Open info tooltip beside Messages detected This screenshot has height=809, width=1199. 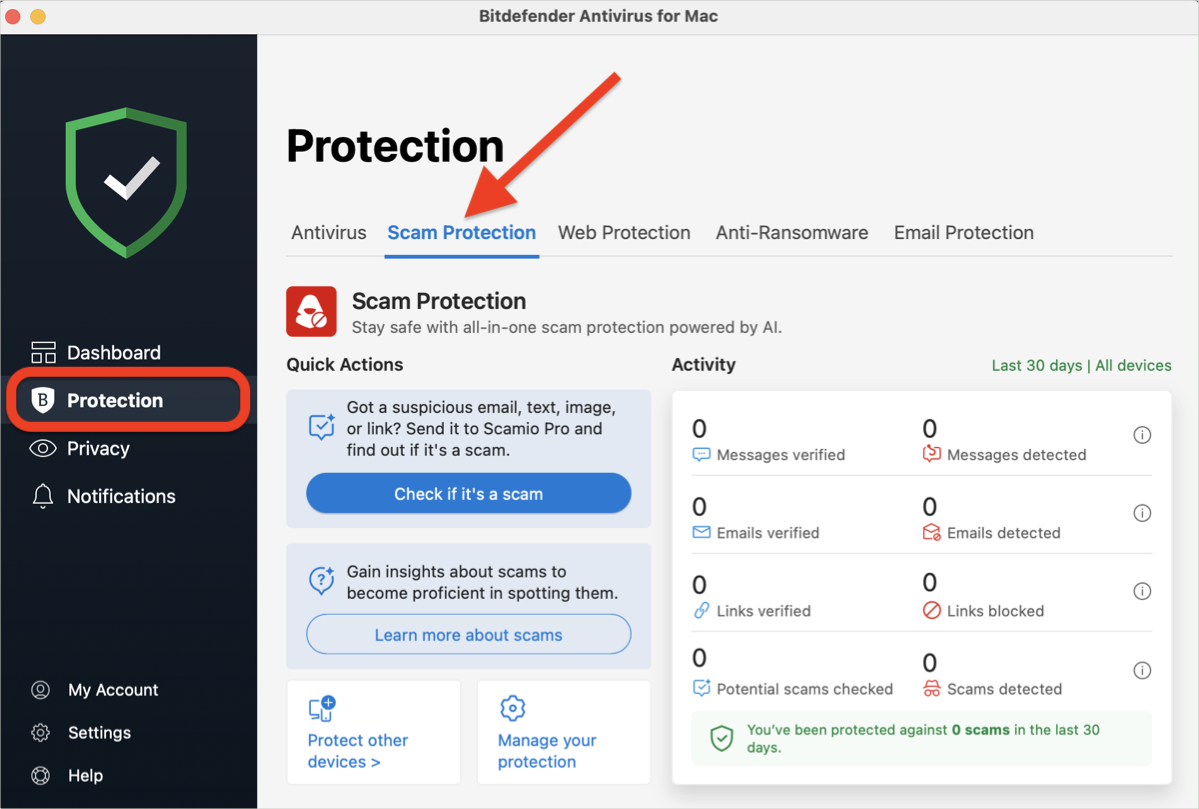pyautogui.click(x=1142, y=435)
